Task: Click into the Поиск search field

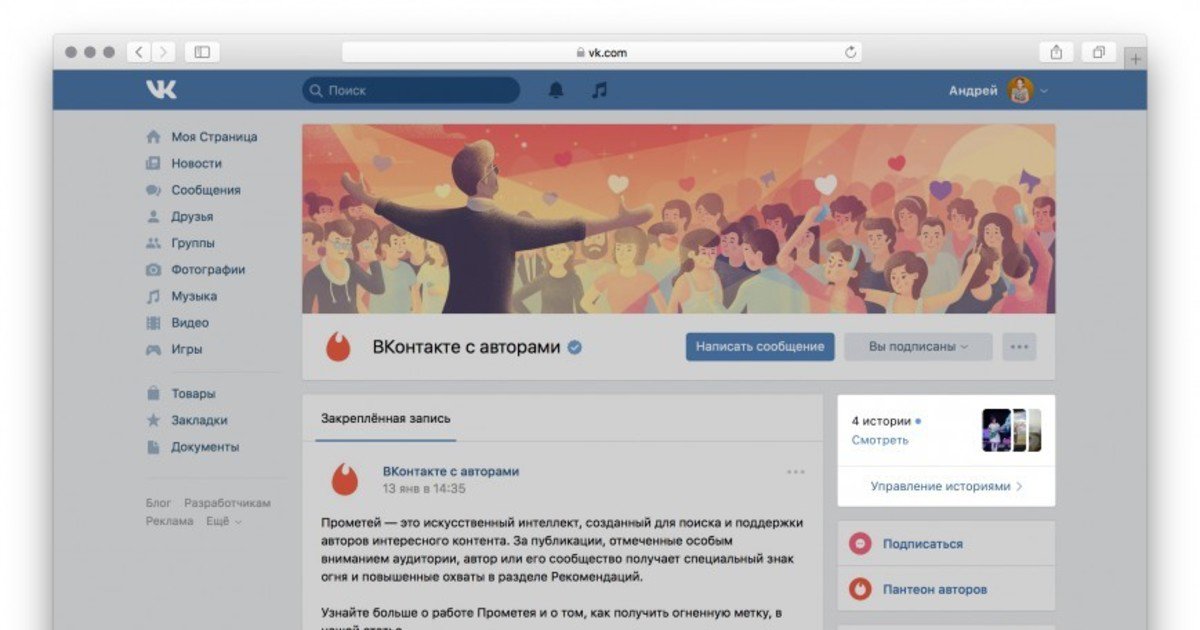Action: [411, 90]
